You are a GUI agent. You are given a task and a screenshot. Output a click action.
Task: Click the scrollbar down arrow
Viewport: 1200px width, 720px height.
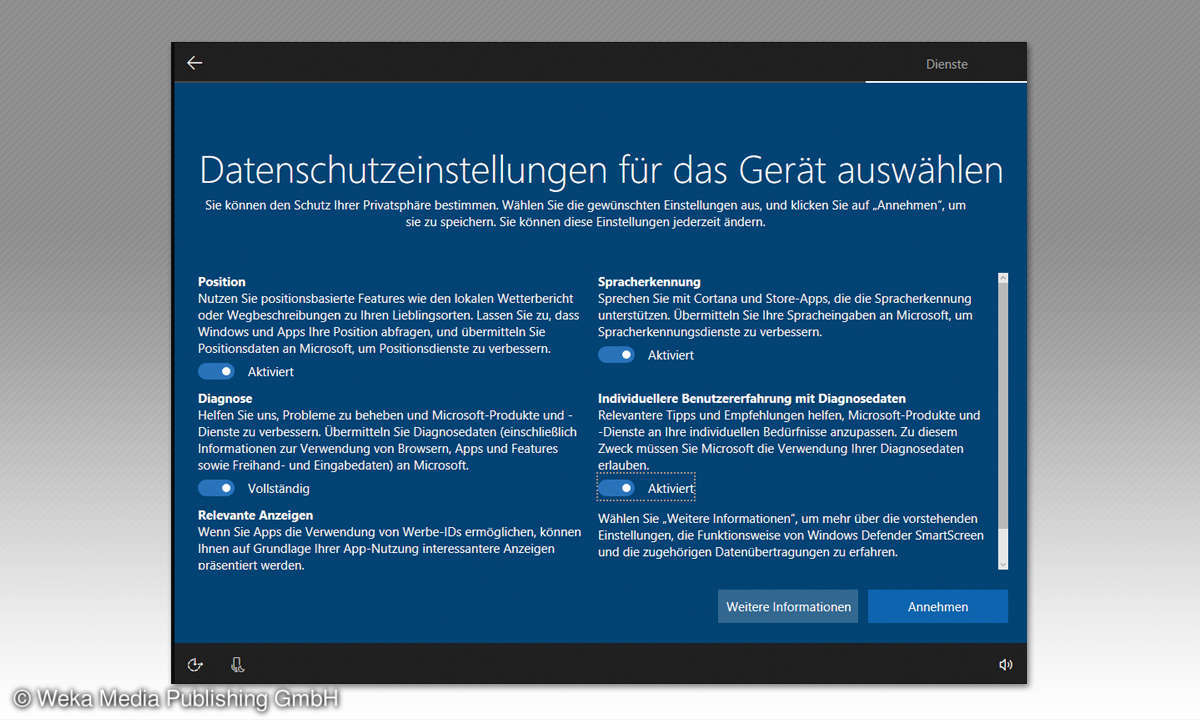tap(1003, 564)
